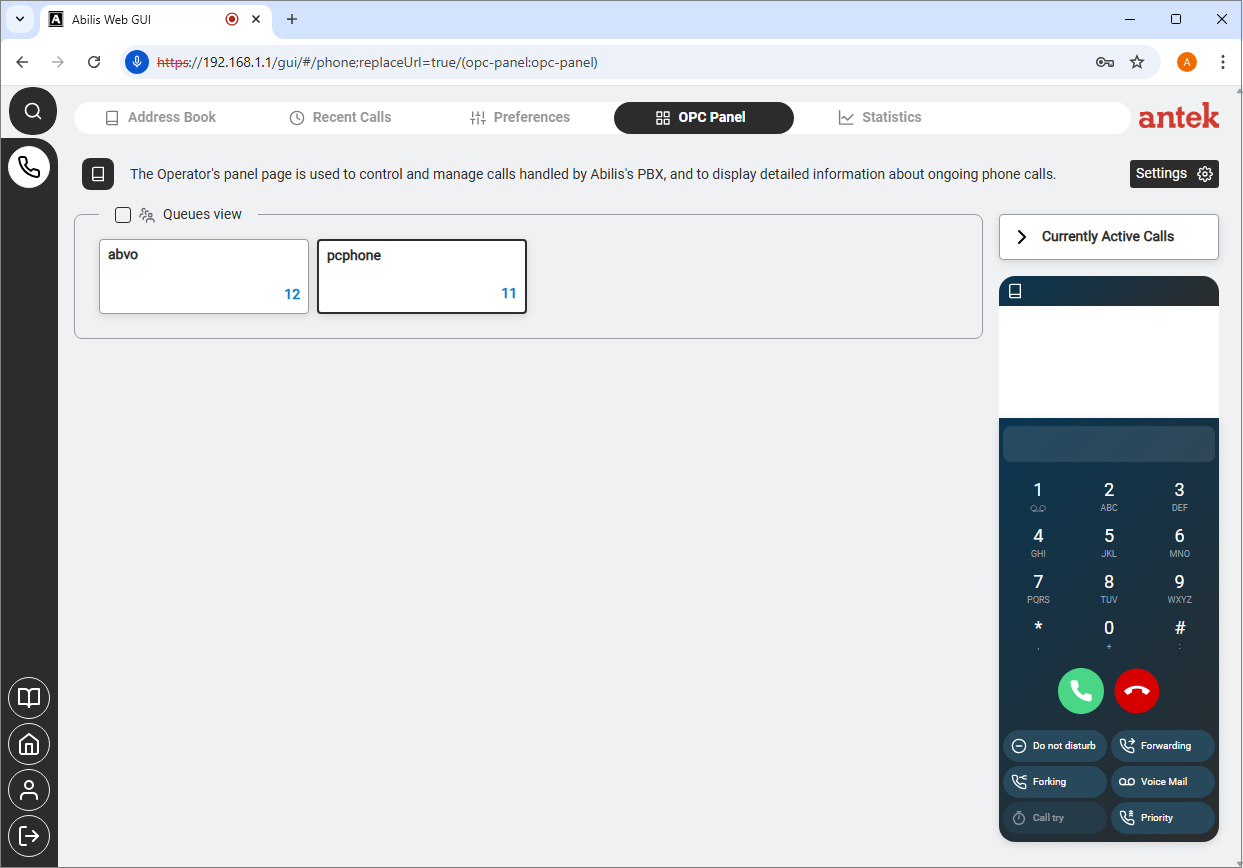Open the dialer's address book icon
Image resolution: width=1243 pixels, height=868 pixels.
1015,291
